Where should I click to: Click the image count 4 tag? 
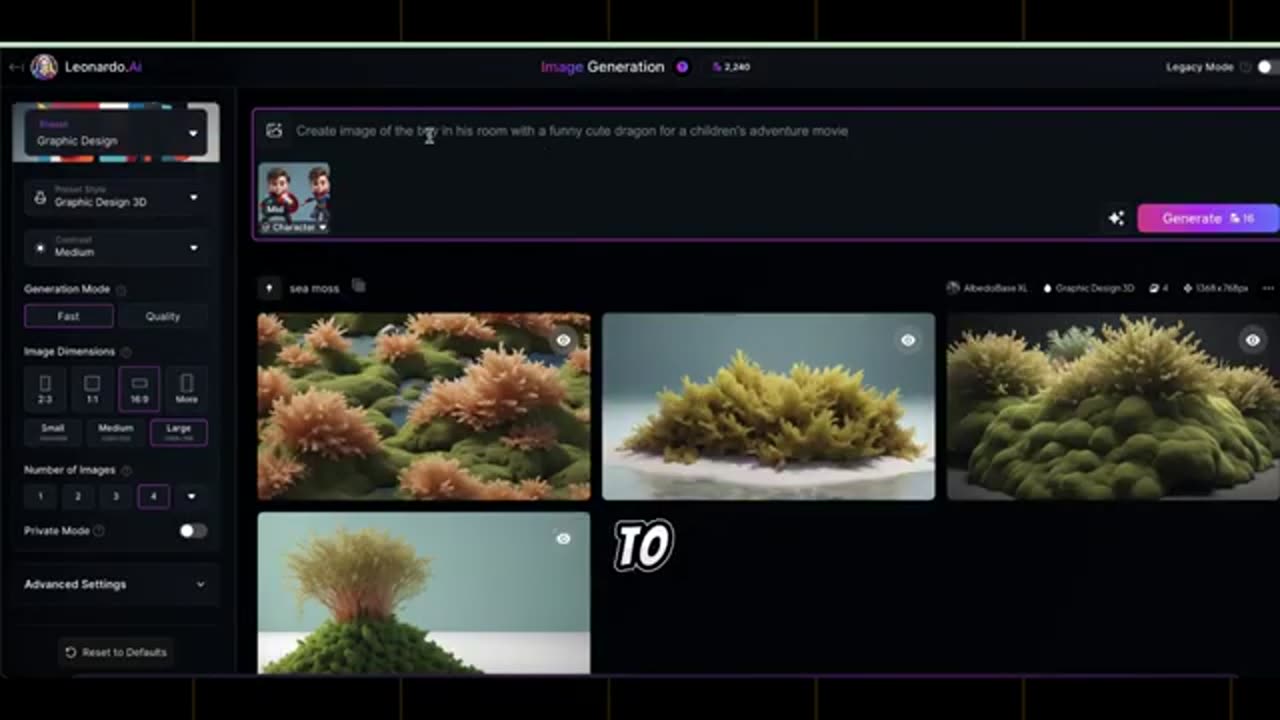[1159, 288]
